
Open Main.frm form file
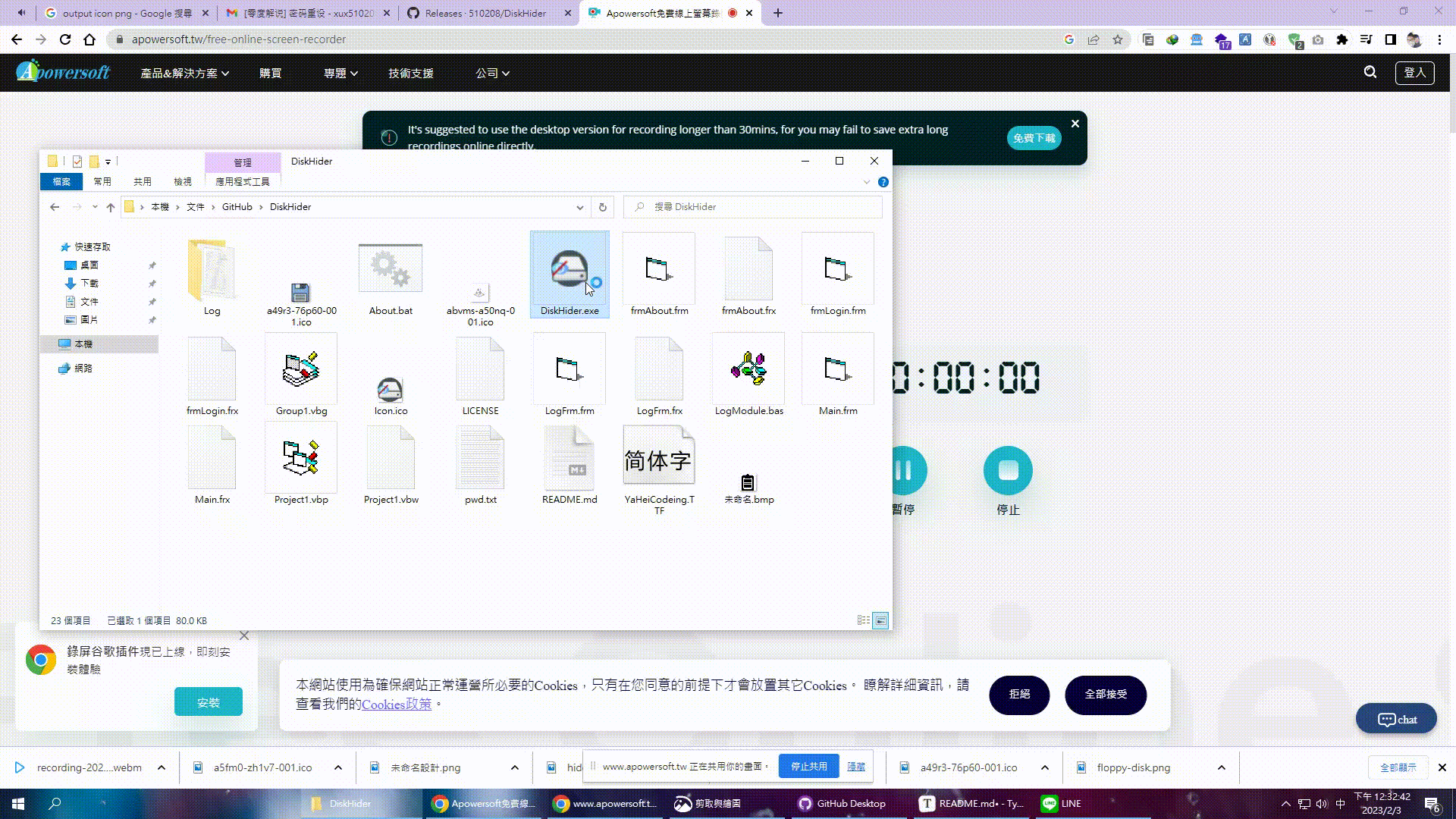click(838, 375)
